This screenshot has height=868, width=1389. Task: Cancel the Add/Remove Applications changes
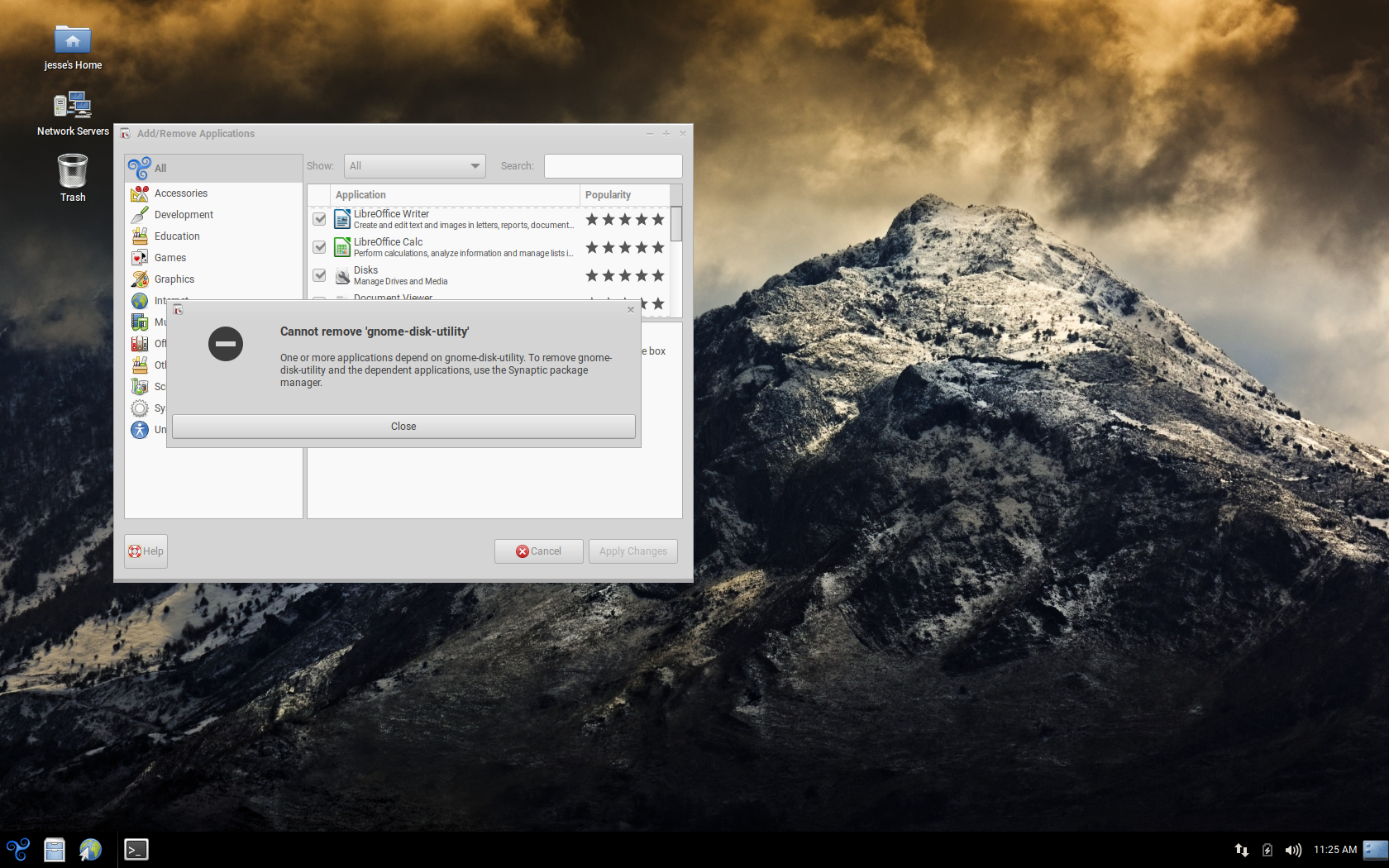click(539, 551)
